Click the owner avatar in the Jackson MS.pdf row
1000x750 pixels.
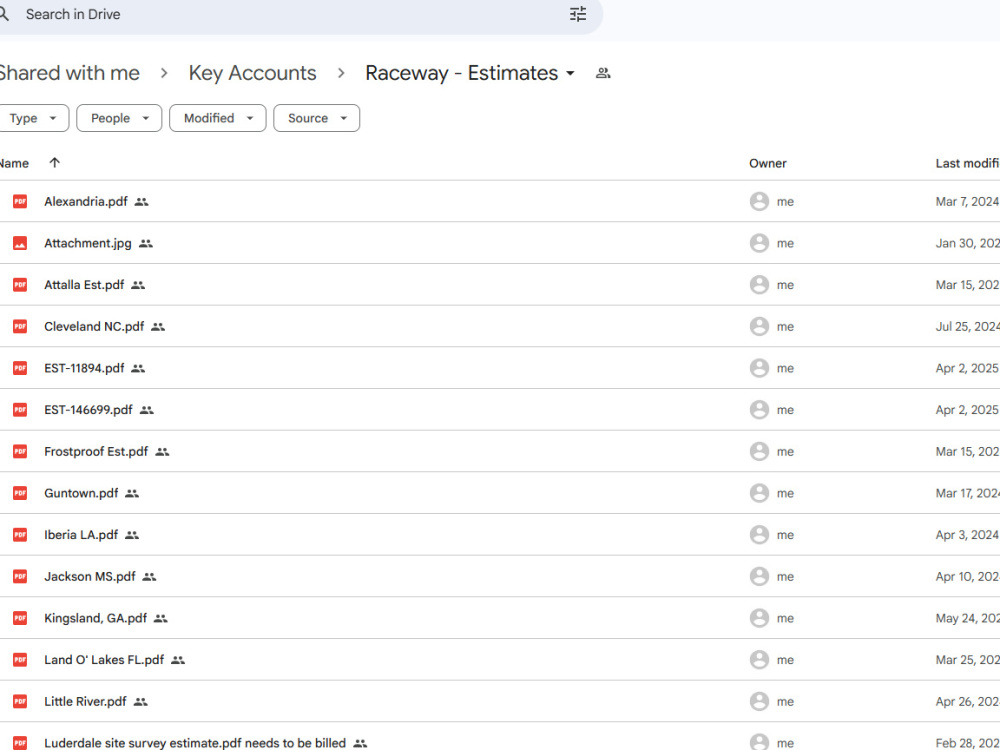click(x=759, y=577)
